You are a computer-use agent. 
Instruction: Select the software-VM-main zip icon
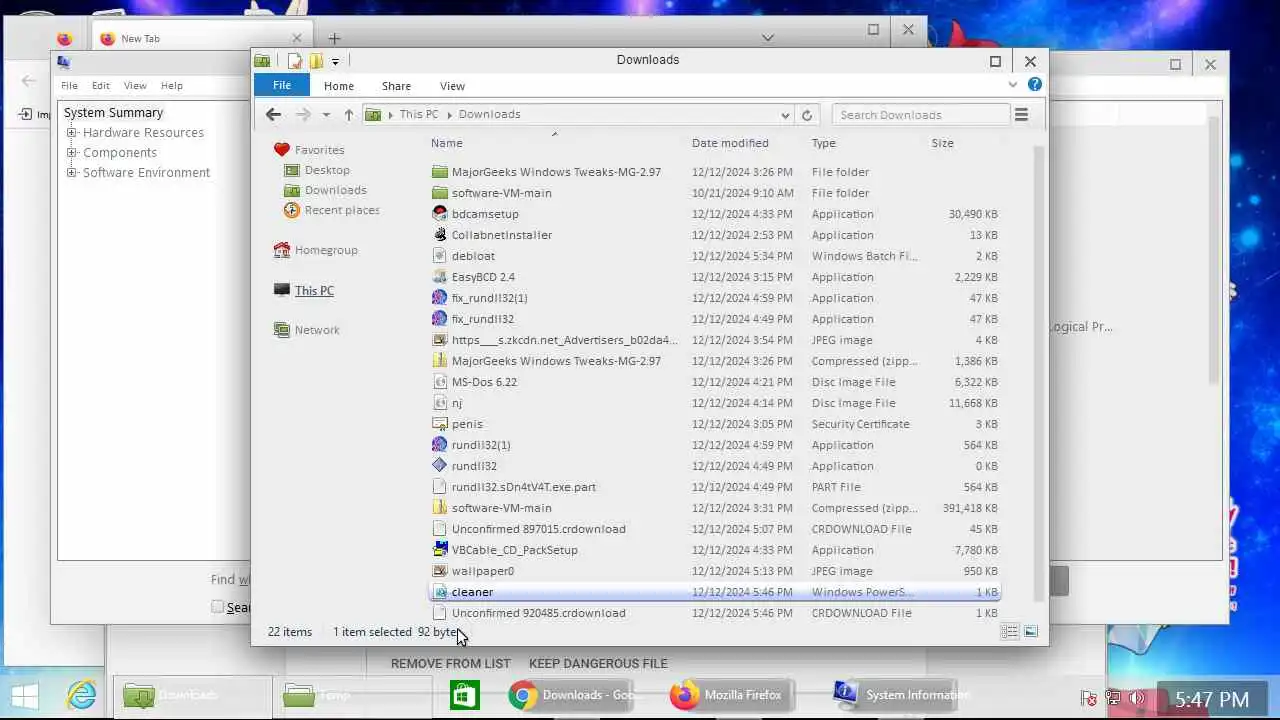point(439,508)
